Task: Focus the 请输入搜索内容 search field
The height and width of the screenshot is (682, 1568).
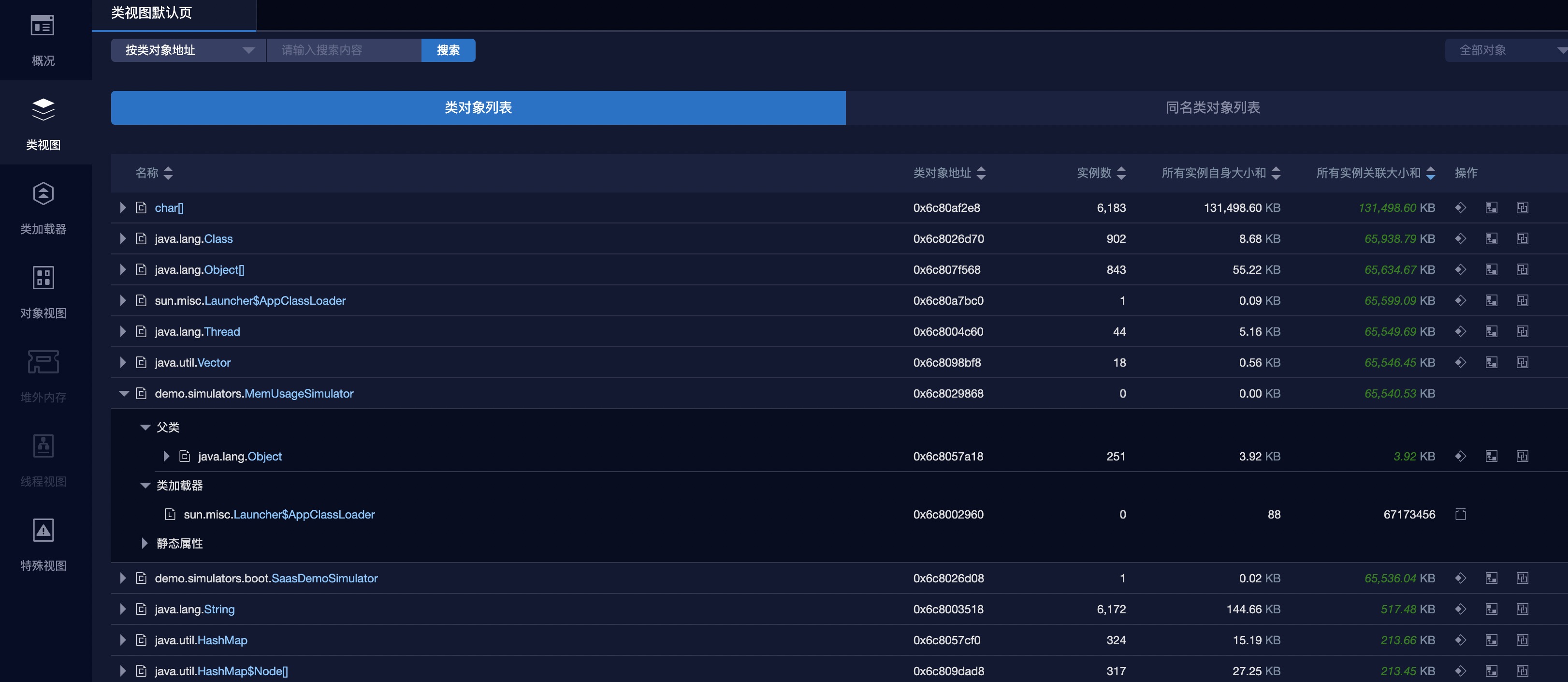Action: click(x=343, y=50)
